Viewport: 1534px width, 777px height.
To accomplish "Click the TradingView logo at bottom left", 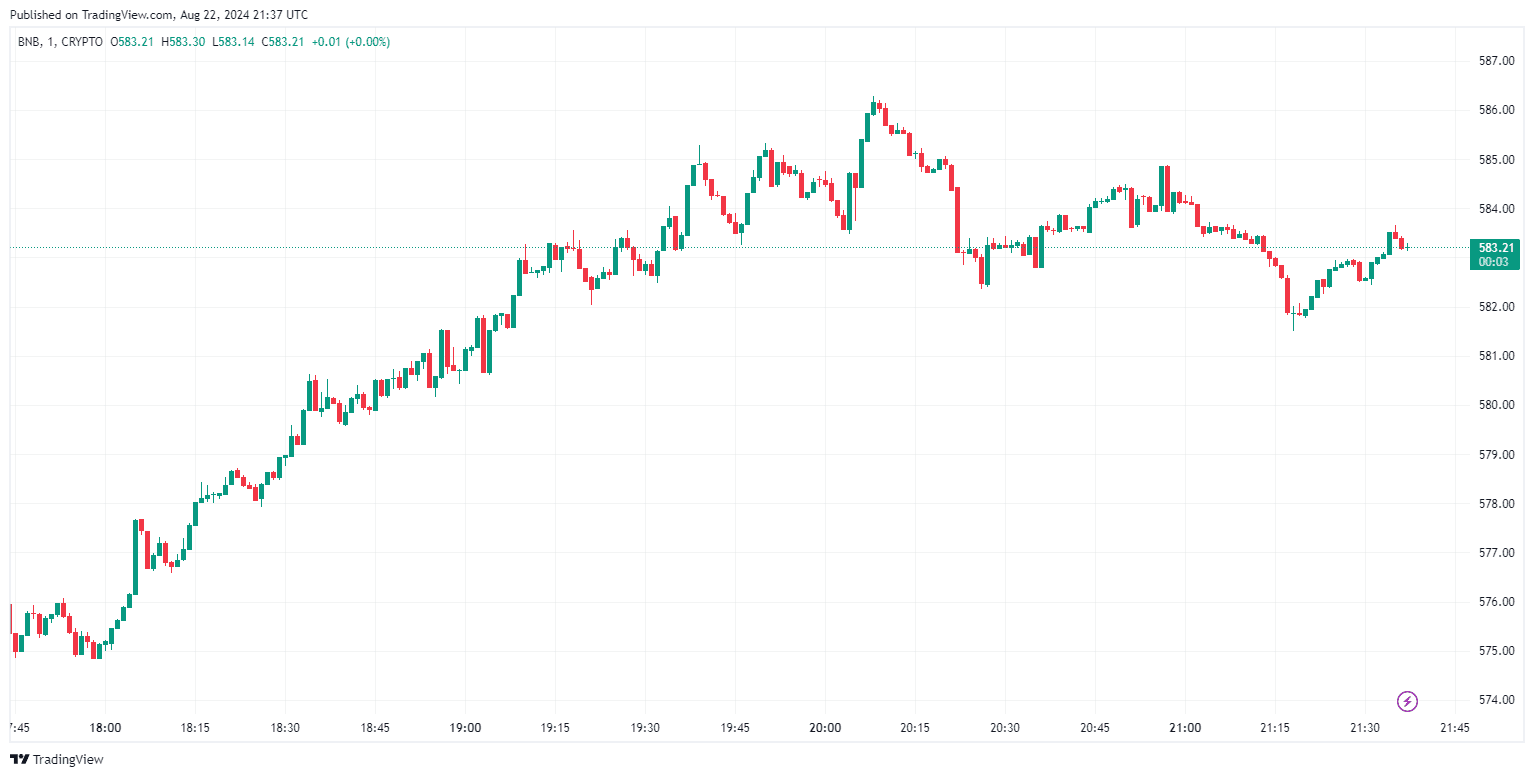I will tap(56, 759).
